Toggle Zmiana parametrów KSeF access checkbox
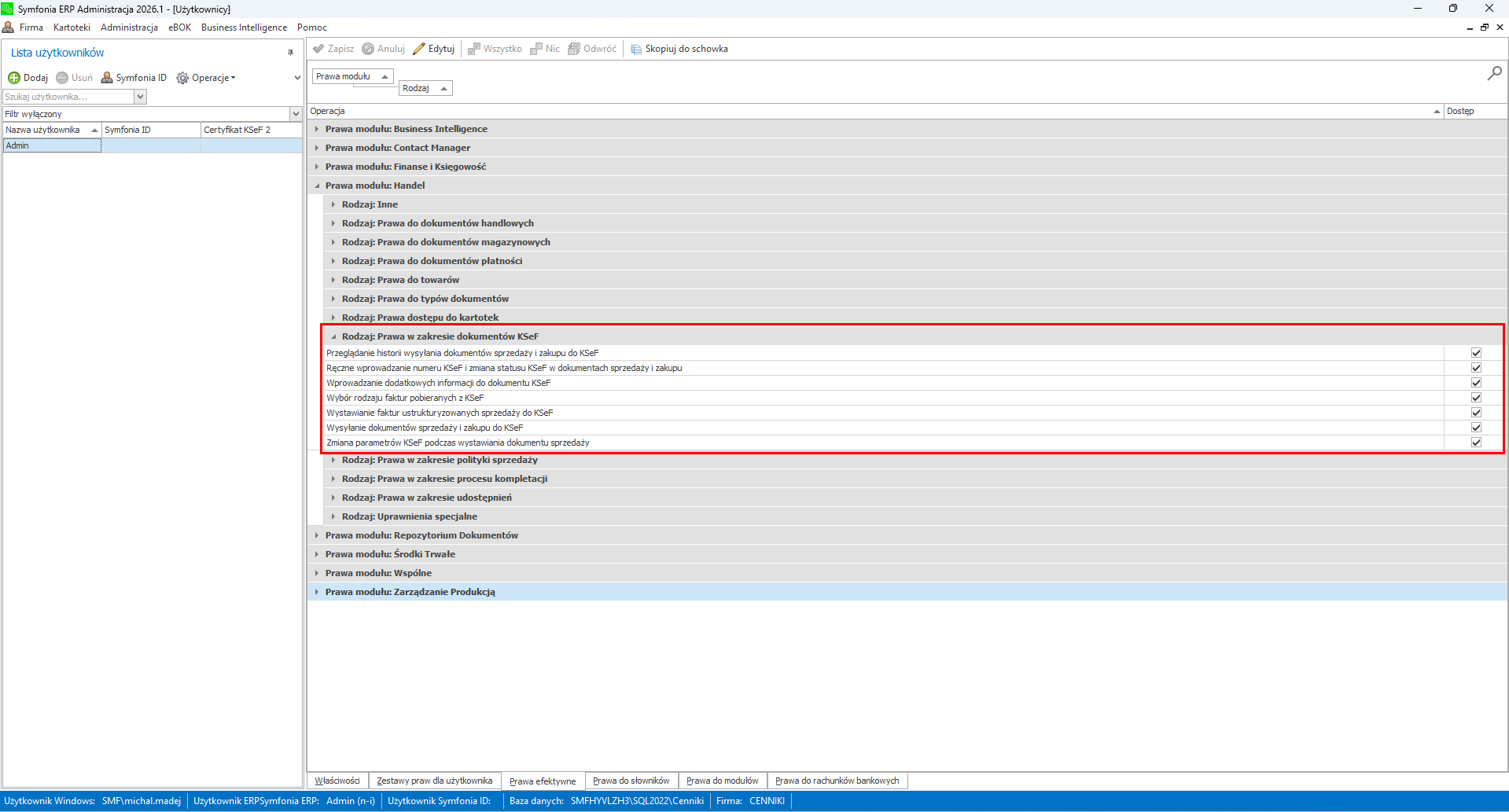1509x812 pixels. (x=1476, y=443)
